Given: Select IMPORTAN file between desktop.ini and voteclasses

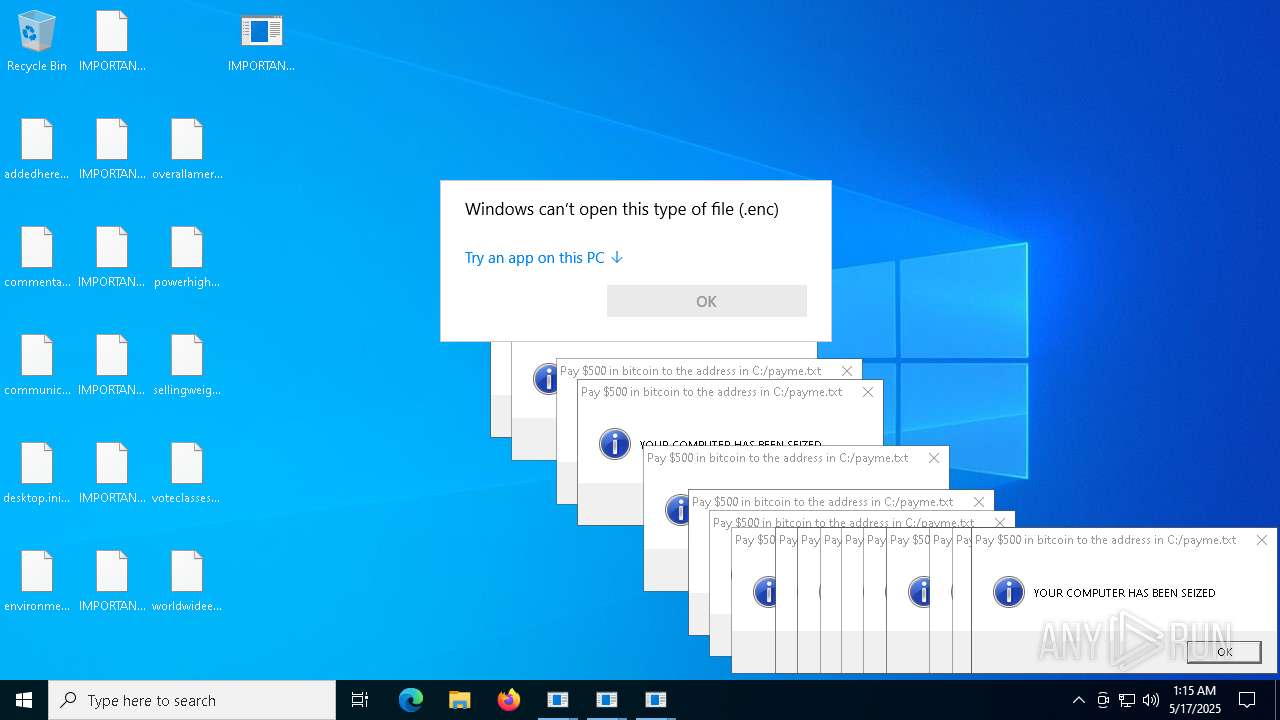Looking at the screenshot, I should coord(112,474).
